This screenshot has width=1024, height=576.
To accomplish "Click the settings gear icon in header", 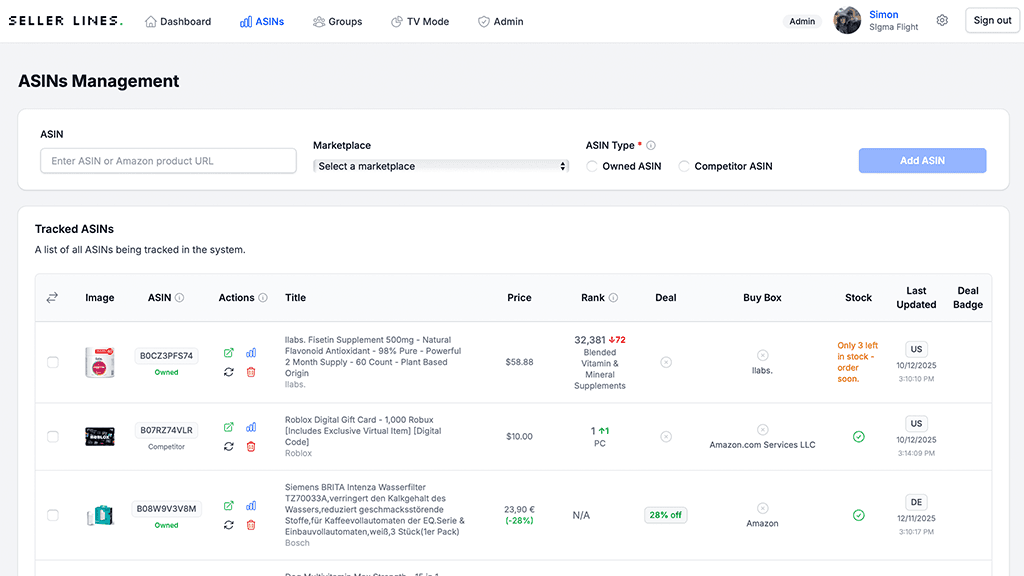I will (942, 21).
